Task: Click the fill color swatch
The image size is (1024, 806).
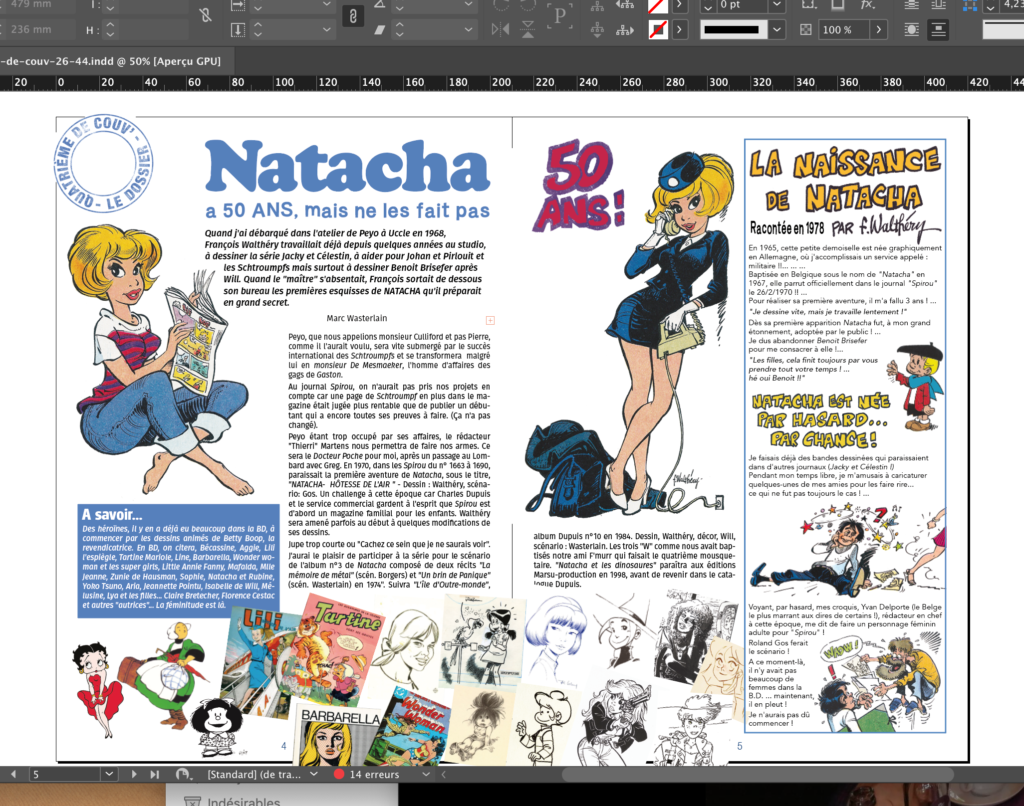Action: 658,6
